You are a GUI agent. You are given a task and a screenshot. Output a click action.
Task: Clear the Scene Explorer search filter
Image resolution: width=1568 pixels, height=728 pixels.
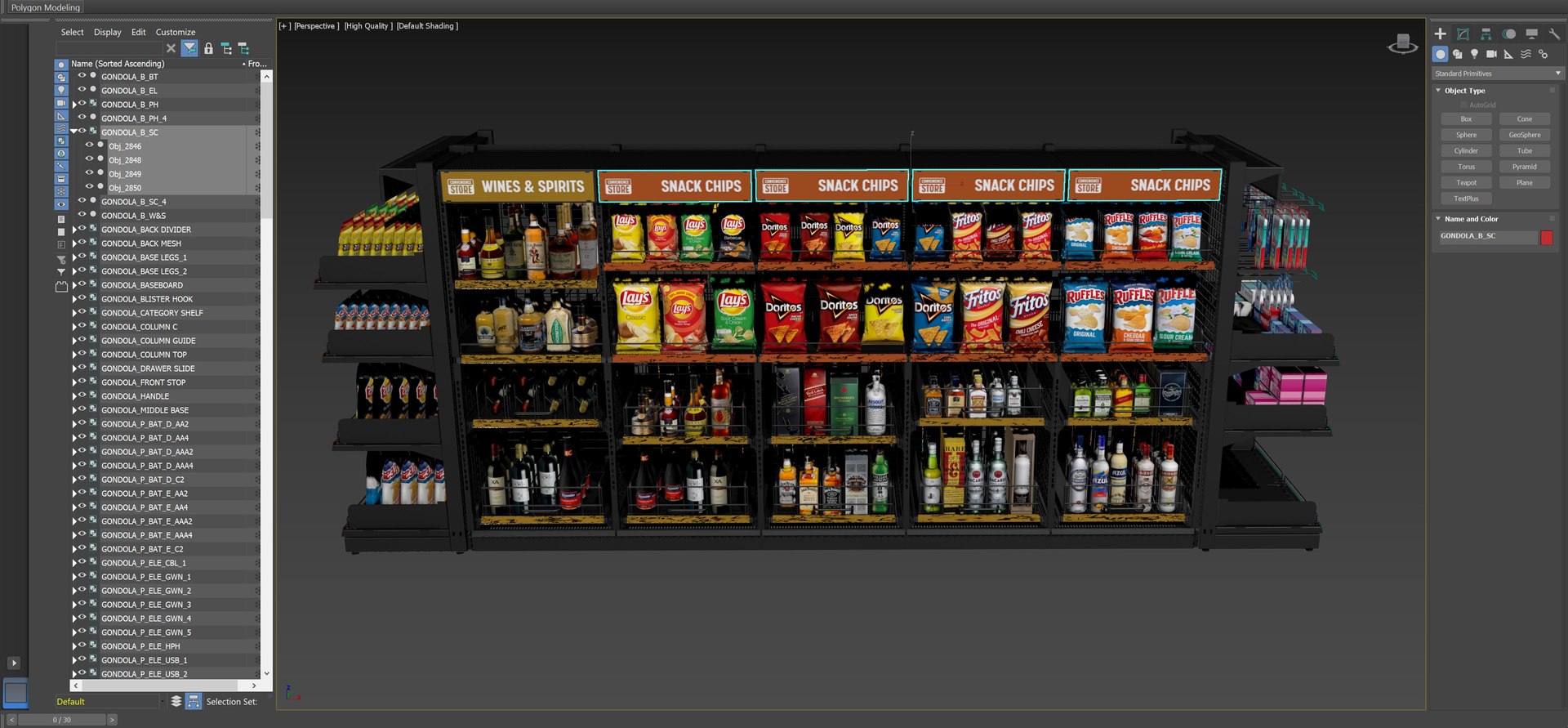pos(171,49)
